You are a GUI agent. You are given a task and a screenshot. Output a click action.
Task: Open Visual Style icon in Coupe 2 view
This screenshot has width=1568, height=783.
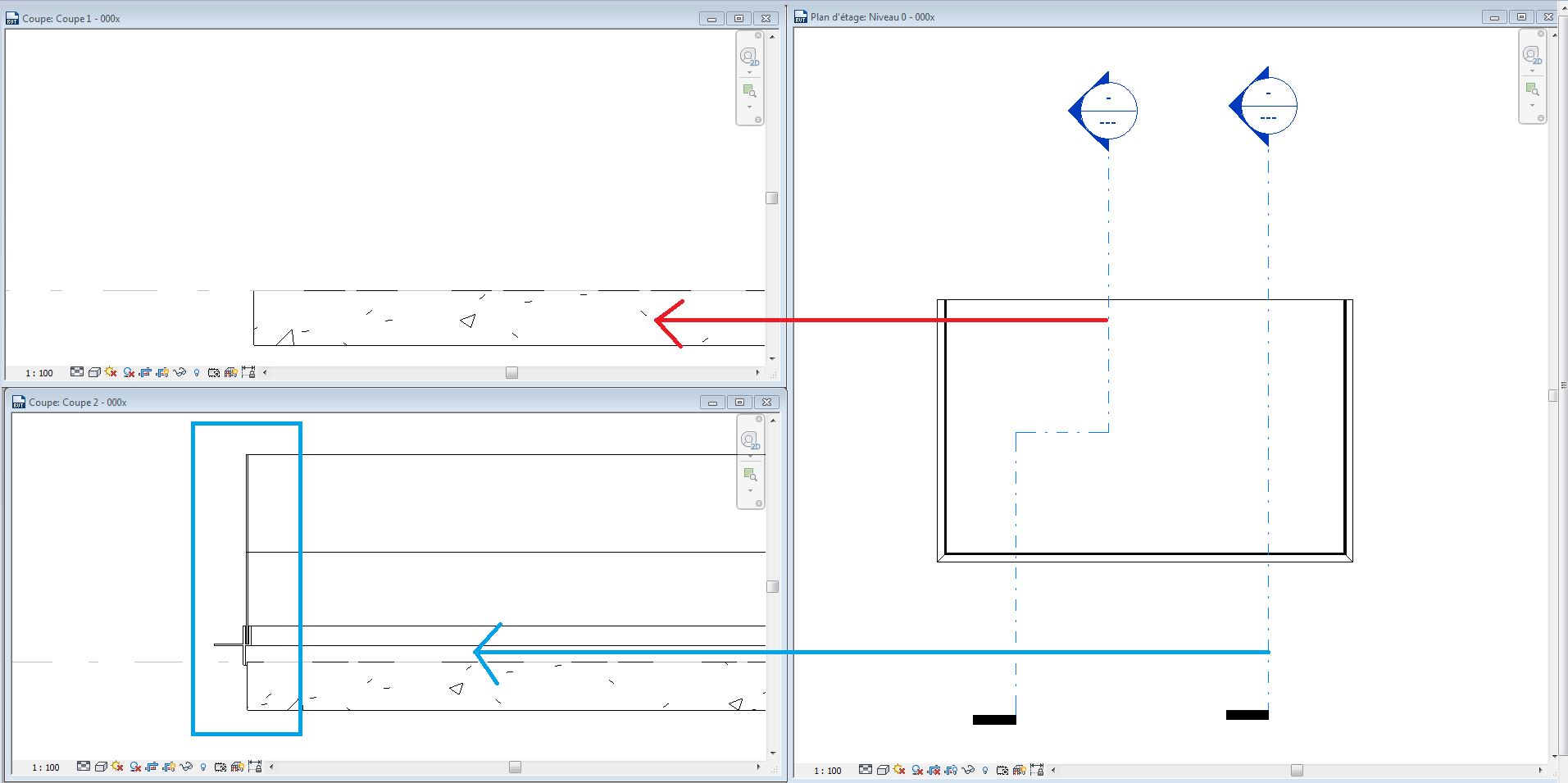coord(101,767)
